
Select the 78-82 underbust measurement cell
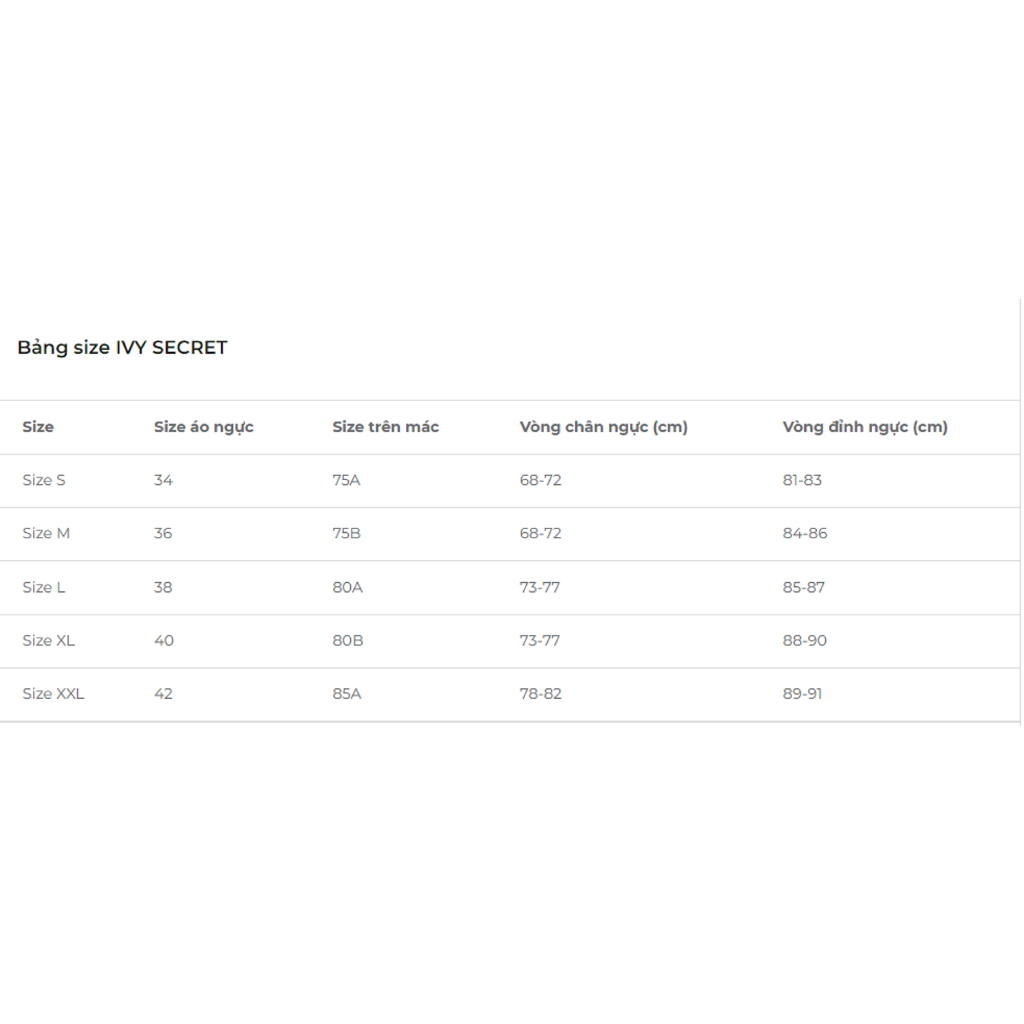point(541,693)
